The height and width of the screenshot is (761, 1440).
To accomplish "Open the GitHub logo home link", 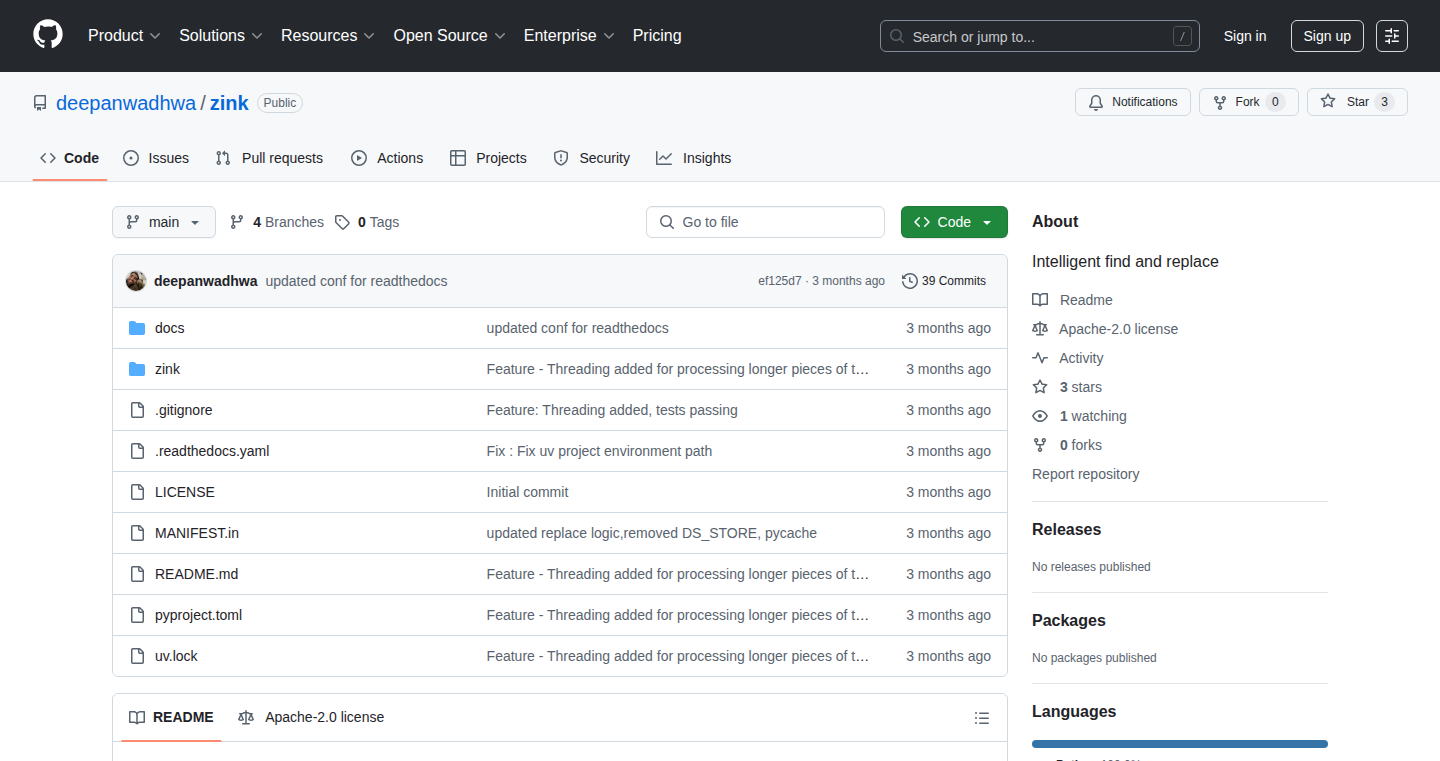I will [48, 35].
